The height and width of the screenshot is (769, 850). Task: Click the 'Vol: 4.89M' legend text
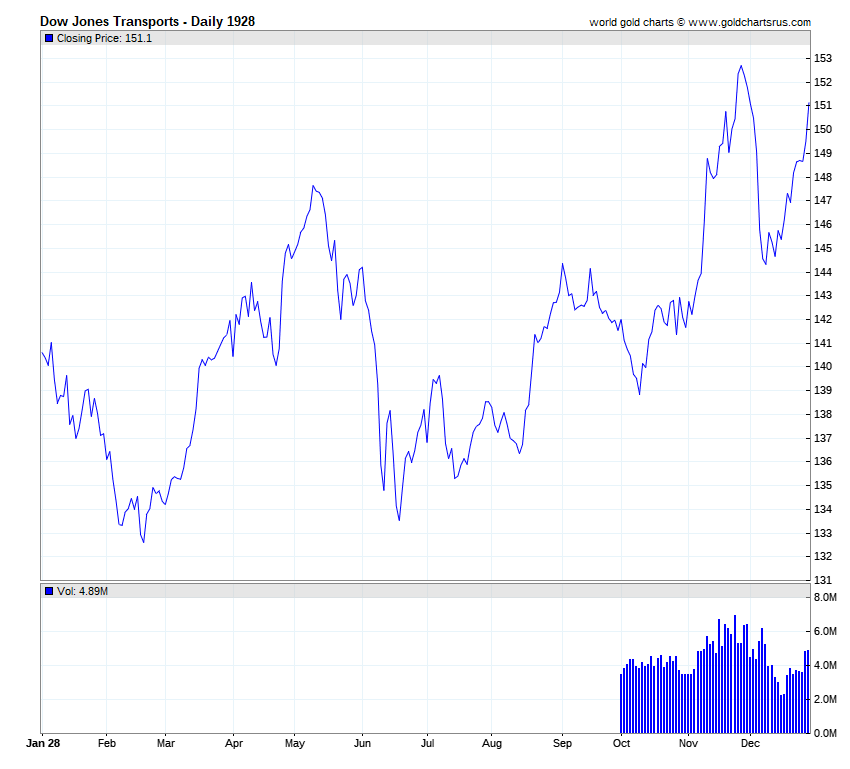tap(82, 591)
